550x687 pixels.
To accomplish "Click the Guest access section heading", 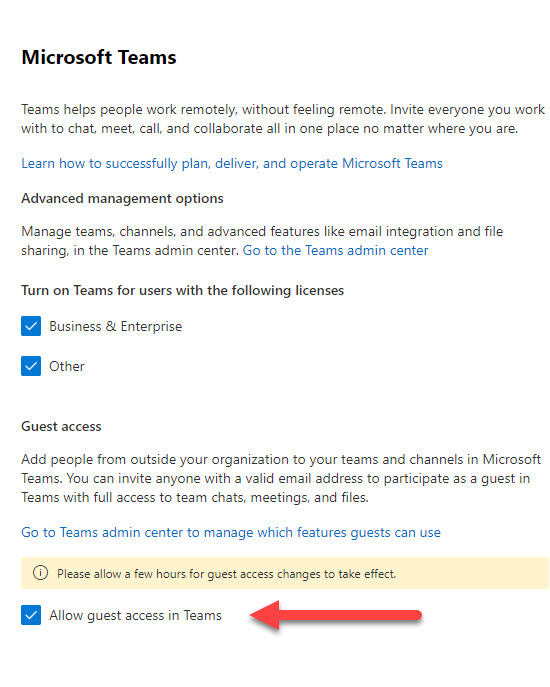I will 61,426.
